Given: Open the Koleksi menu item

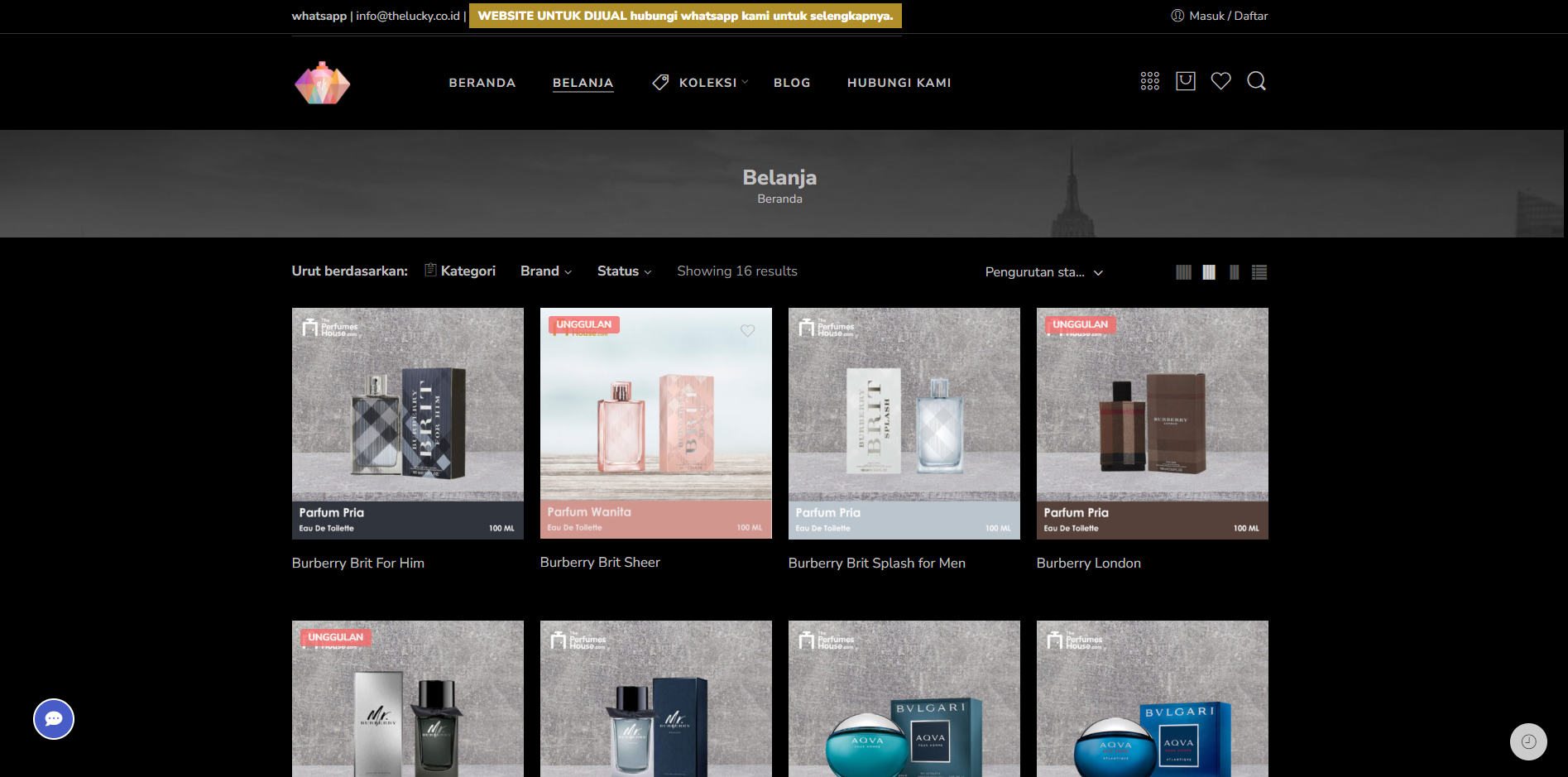Looking at the screenshot, I should coord(707,83).
